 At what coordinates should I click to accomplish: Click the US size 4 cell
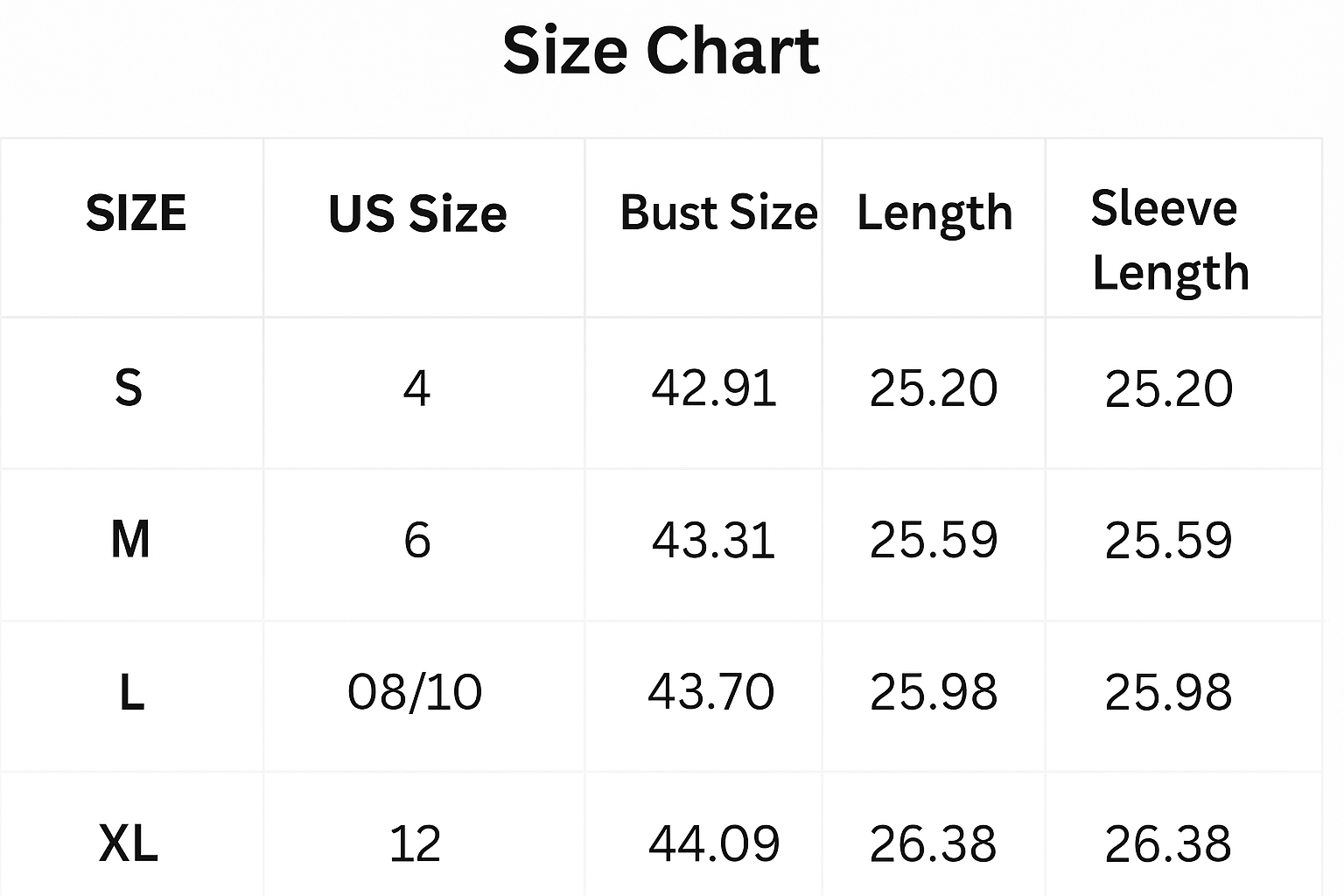coord(416,388)
